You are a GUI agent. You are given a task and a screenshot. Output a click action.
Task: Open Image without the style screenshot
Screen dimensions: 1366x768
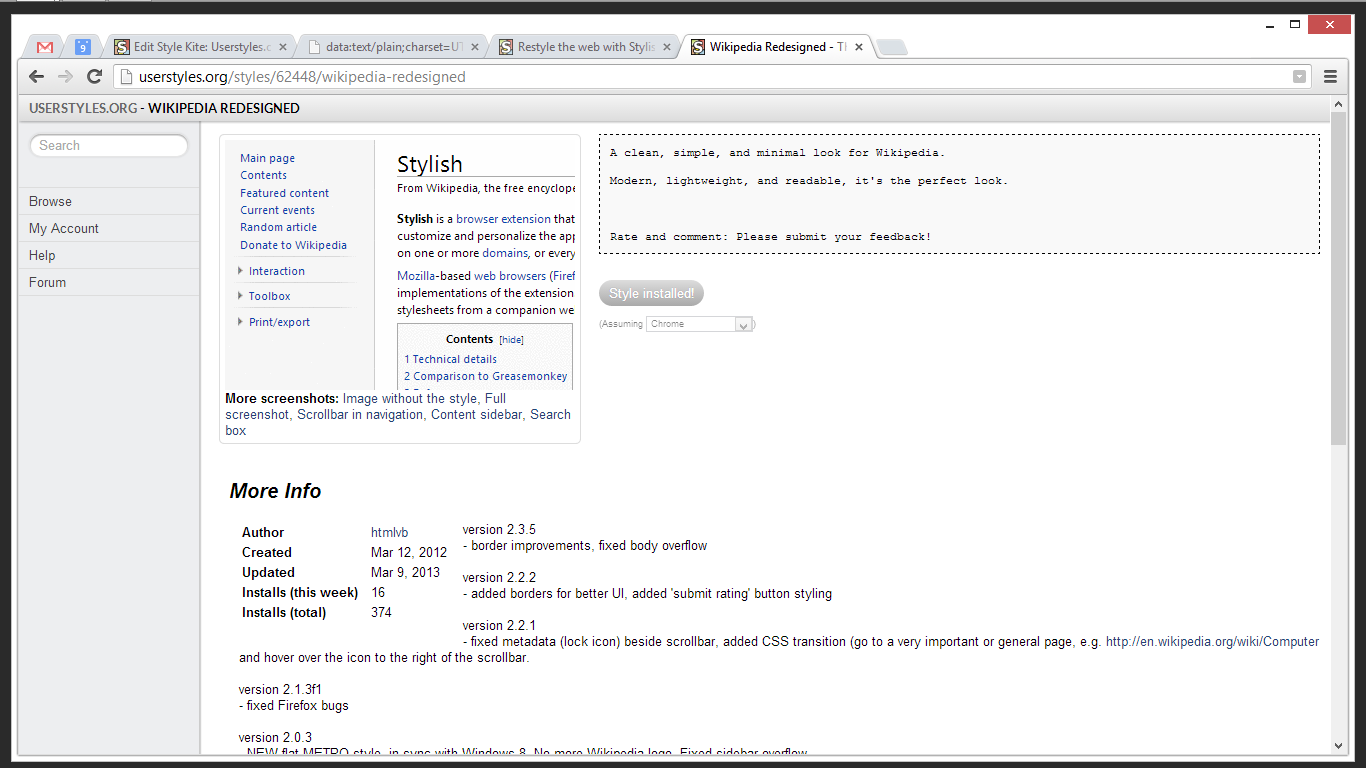click(410, 398)
